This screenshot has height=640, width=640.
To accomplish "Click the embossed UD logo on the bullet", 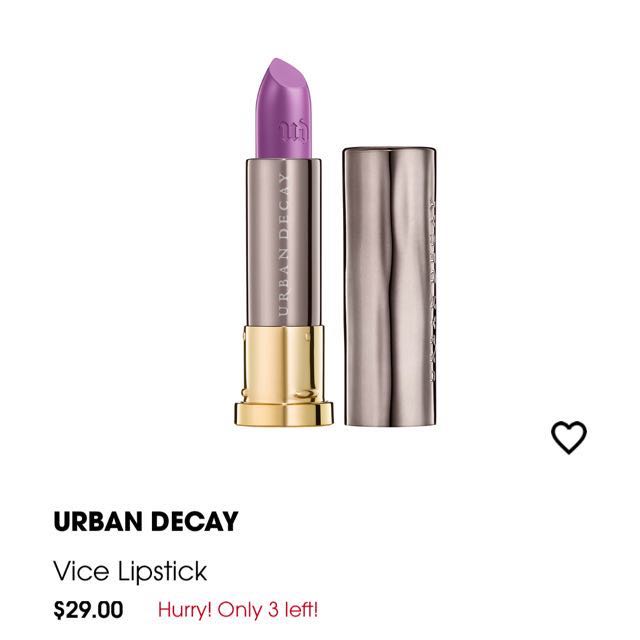I will pyautogui.click(x=293, y=131).
